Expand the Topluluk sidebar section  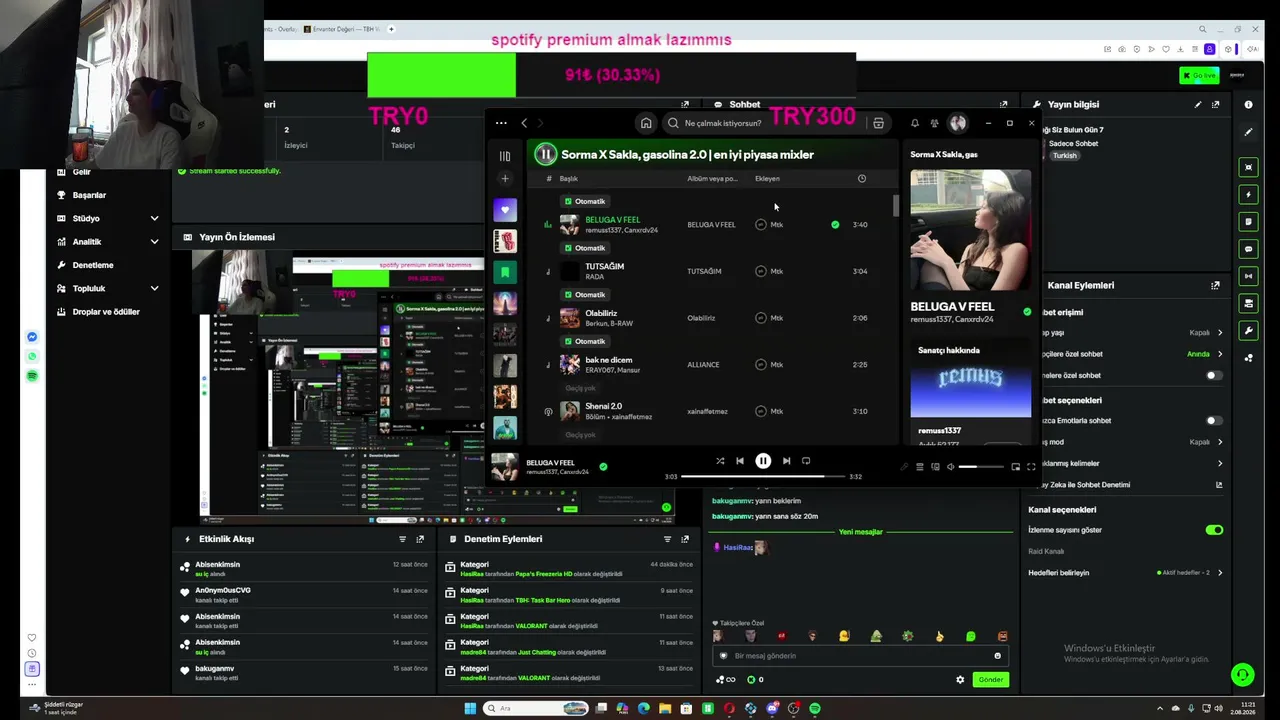[x=154, y=288]
